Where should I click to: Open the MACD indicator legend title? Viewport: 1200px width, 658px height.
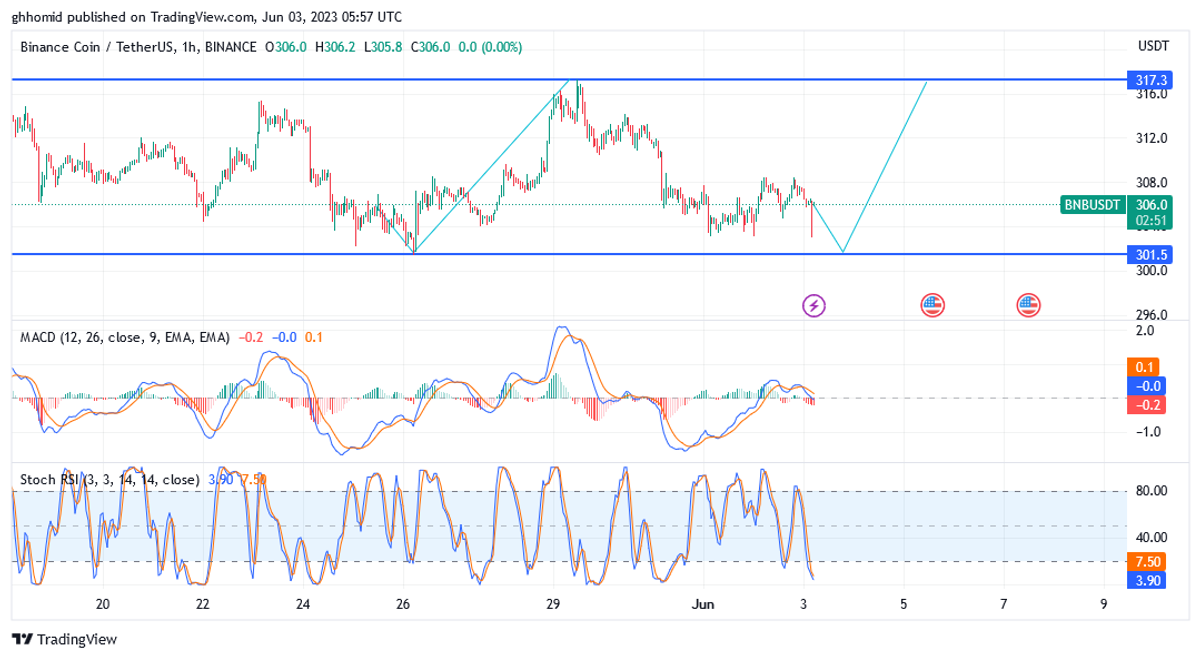[125, 337]
